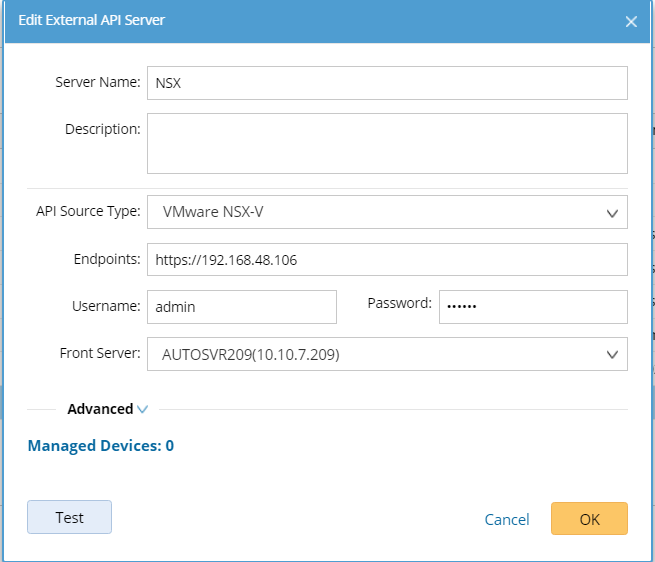This screenshot has width=655, height=562.
Task: Click the dialog title 'Edit External API Server'
Action: 92,20
